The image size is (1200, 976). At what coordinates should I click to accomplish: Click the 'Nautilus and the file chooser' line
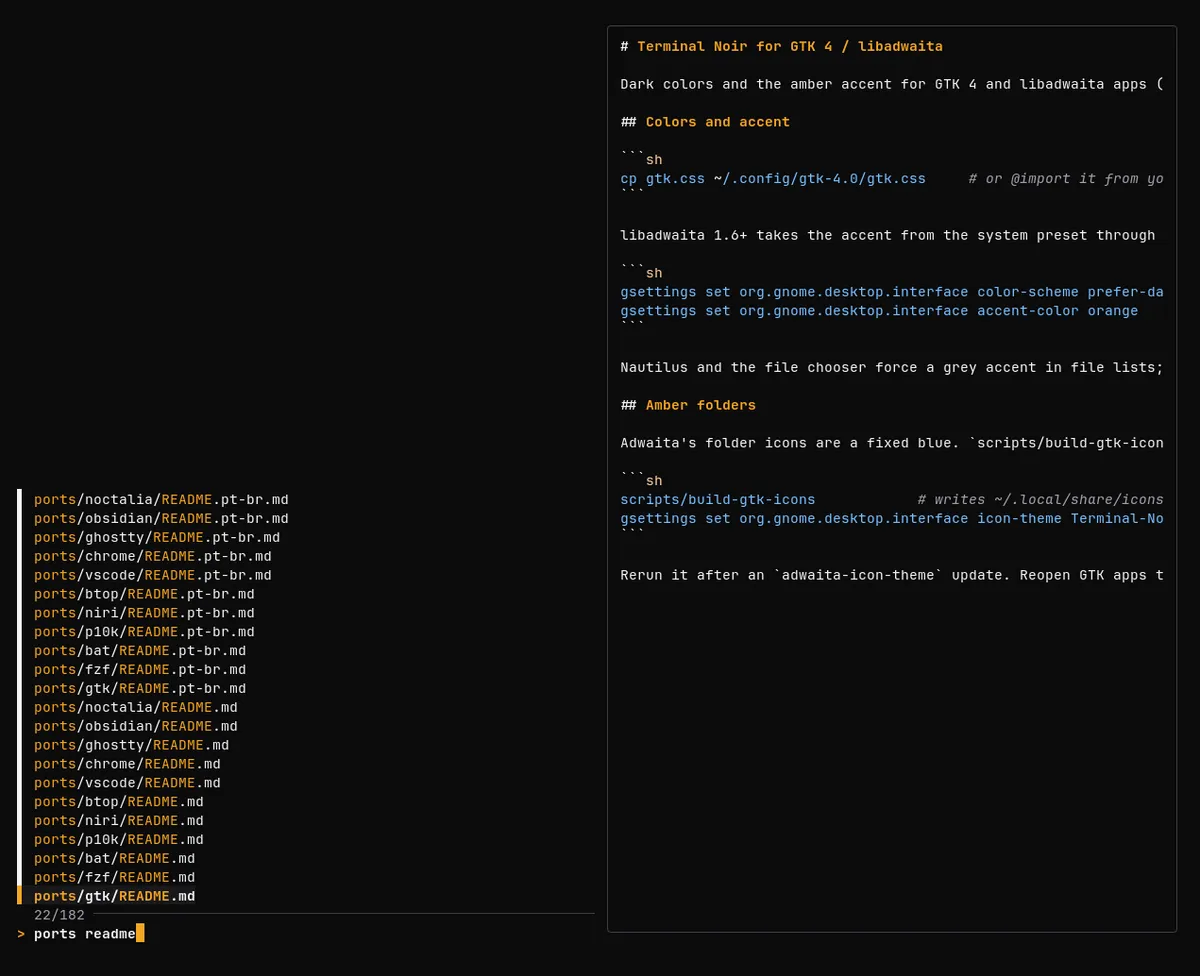pyautogui.click(x=892, y=367)
